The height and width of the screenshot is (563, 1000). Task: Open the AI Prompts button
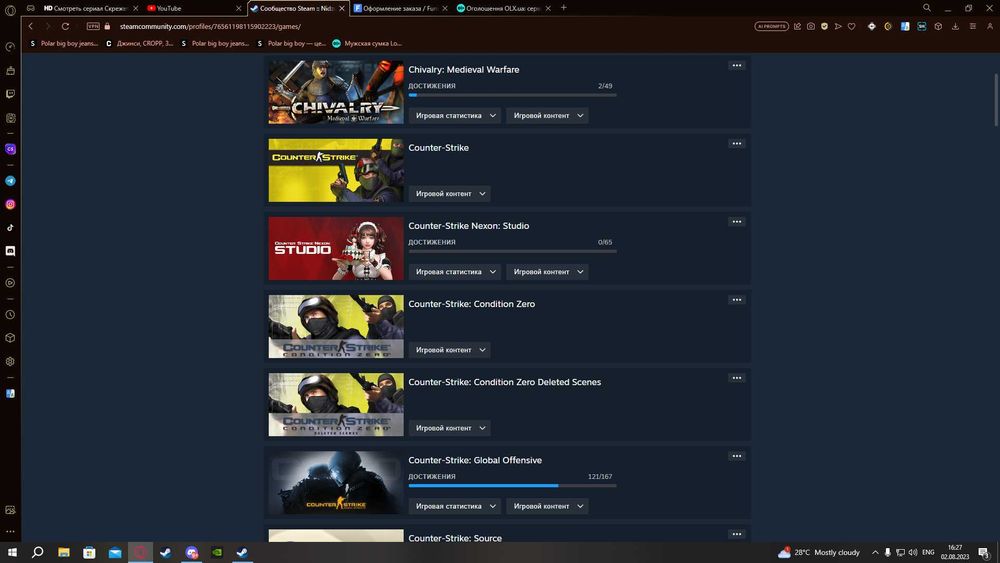pos(772,26)
